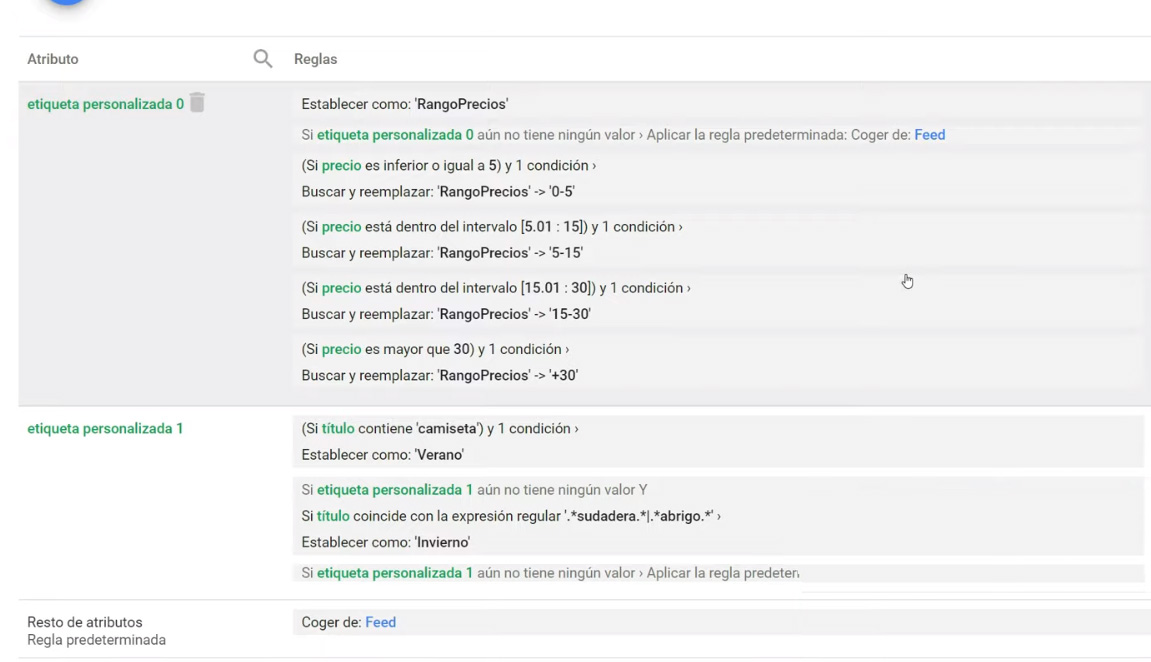Select rule Establecer como 'Invierno'
The width and height of the screenshot is (1151, 662).
pyautogui.click(x=385, y=542)
